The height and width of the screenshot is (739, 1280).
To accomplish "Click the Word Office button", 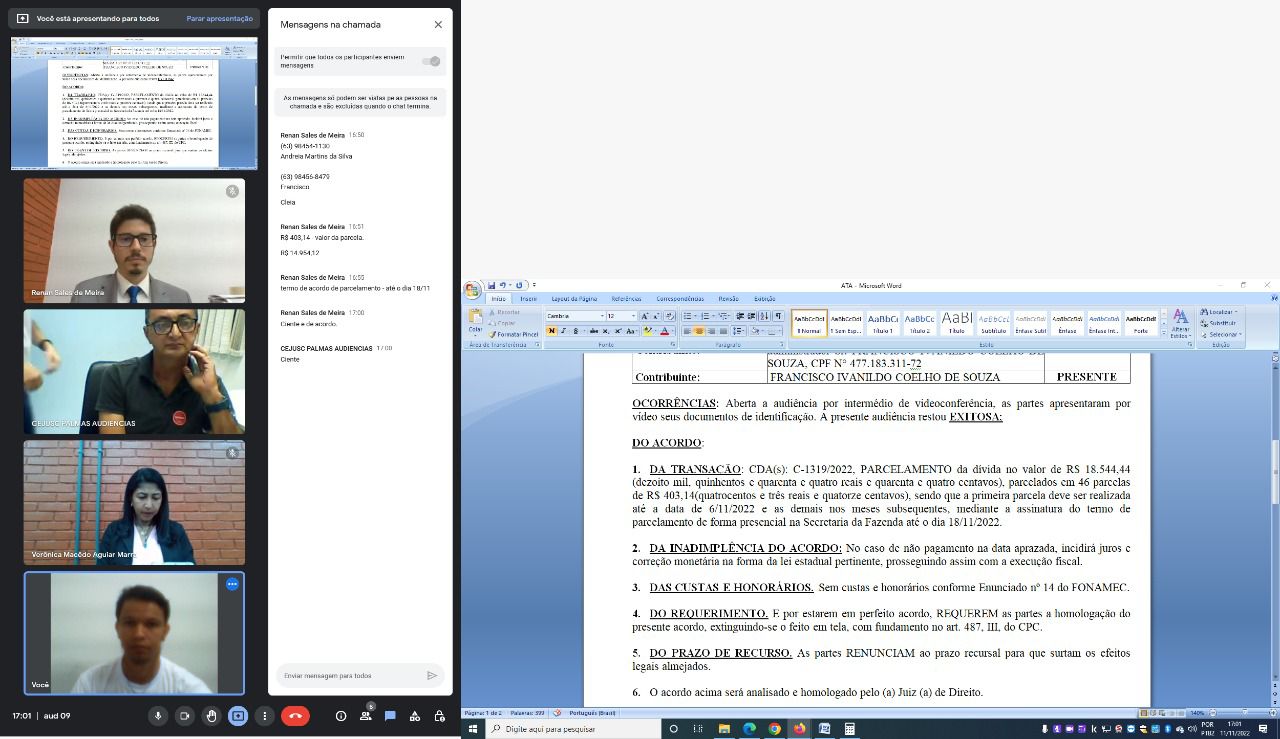I will click(x=472, y=291).
